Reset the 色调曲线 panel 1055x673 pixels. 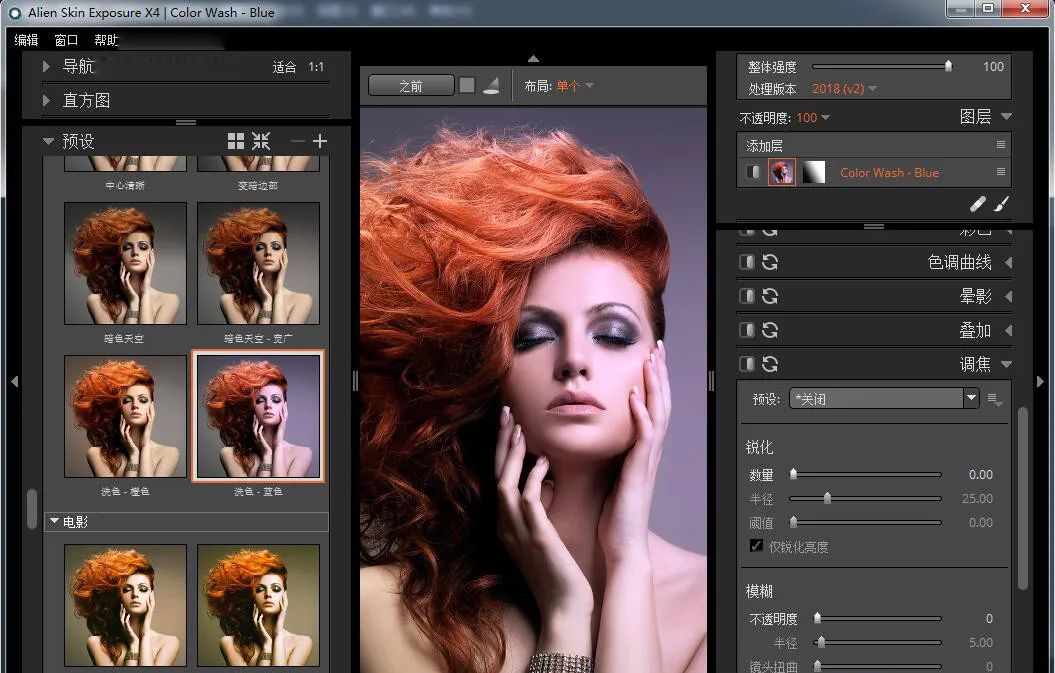pyautogui.click(x=770, y=262)
